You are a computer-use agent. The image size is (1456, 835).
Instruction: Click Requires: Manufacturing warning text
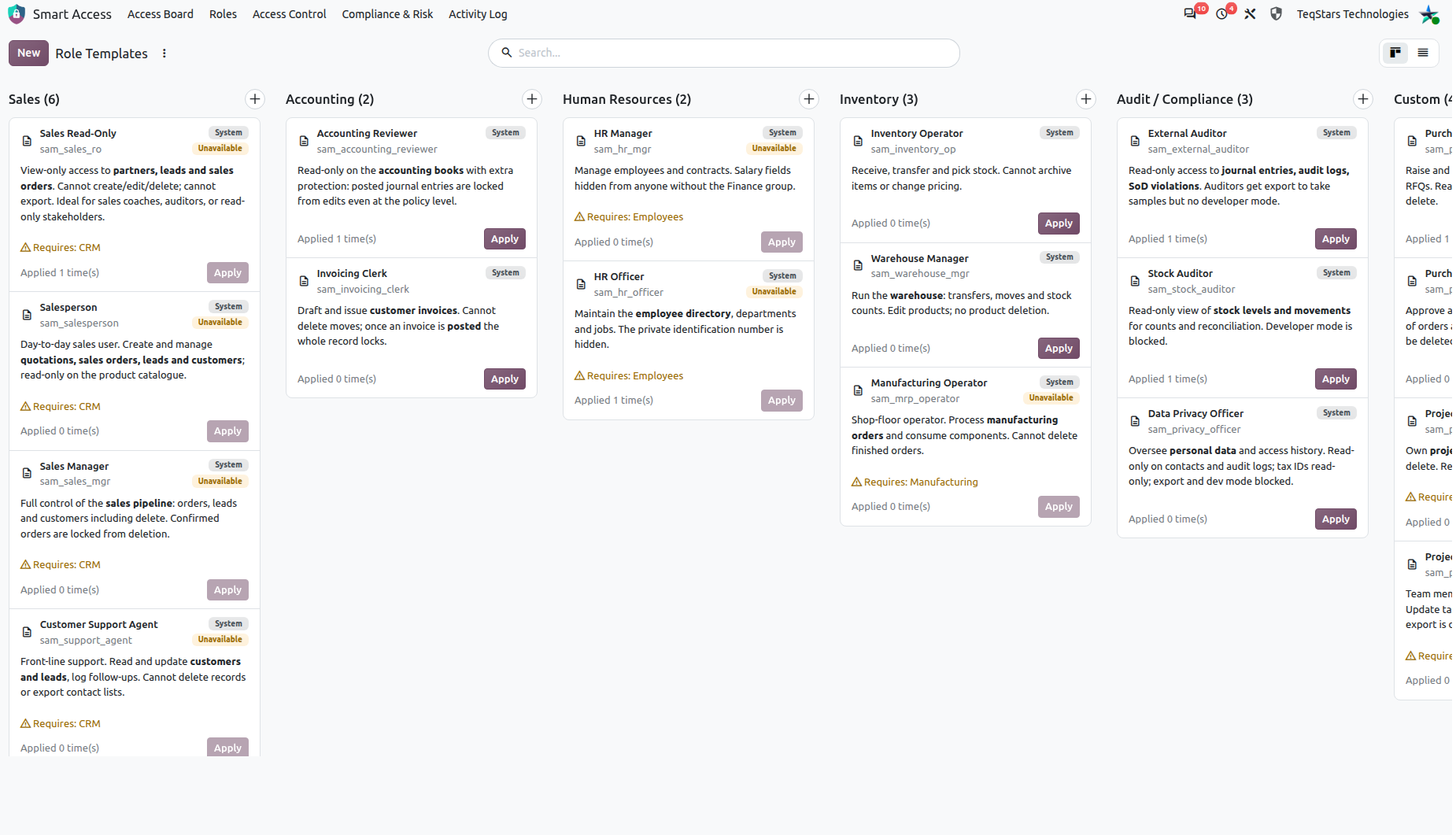click(915, 482)
